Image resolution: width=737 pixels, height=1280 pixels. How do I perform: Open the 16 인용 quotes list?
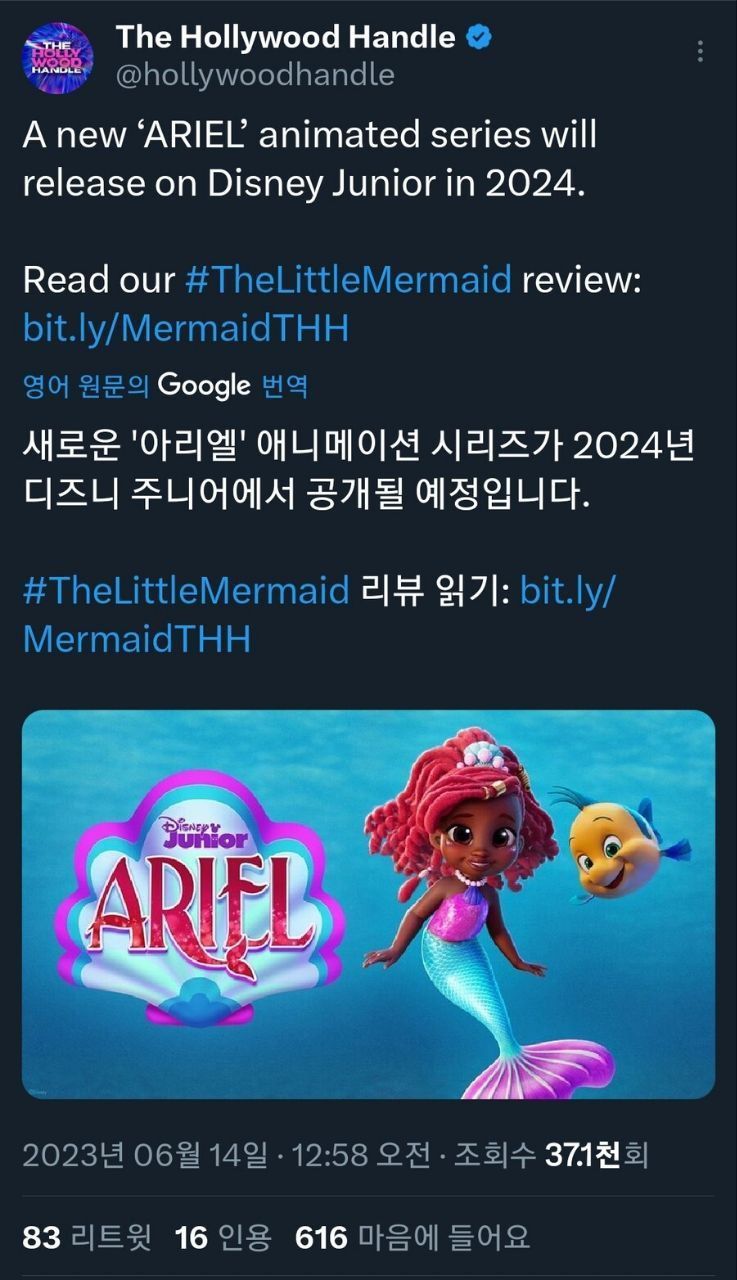pos(223,1238)
